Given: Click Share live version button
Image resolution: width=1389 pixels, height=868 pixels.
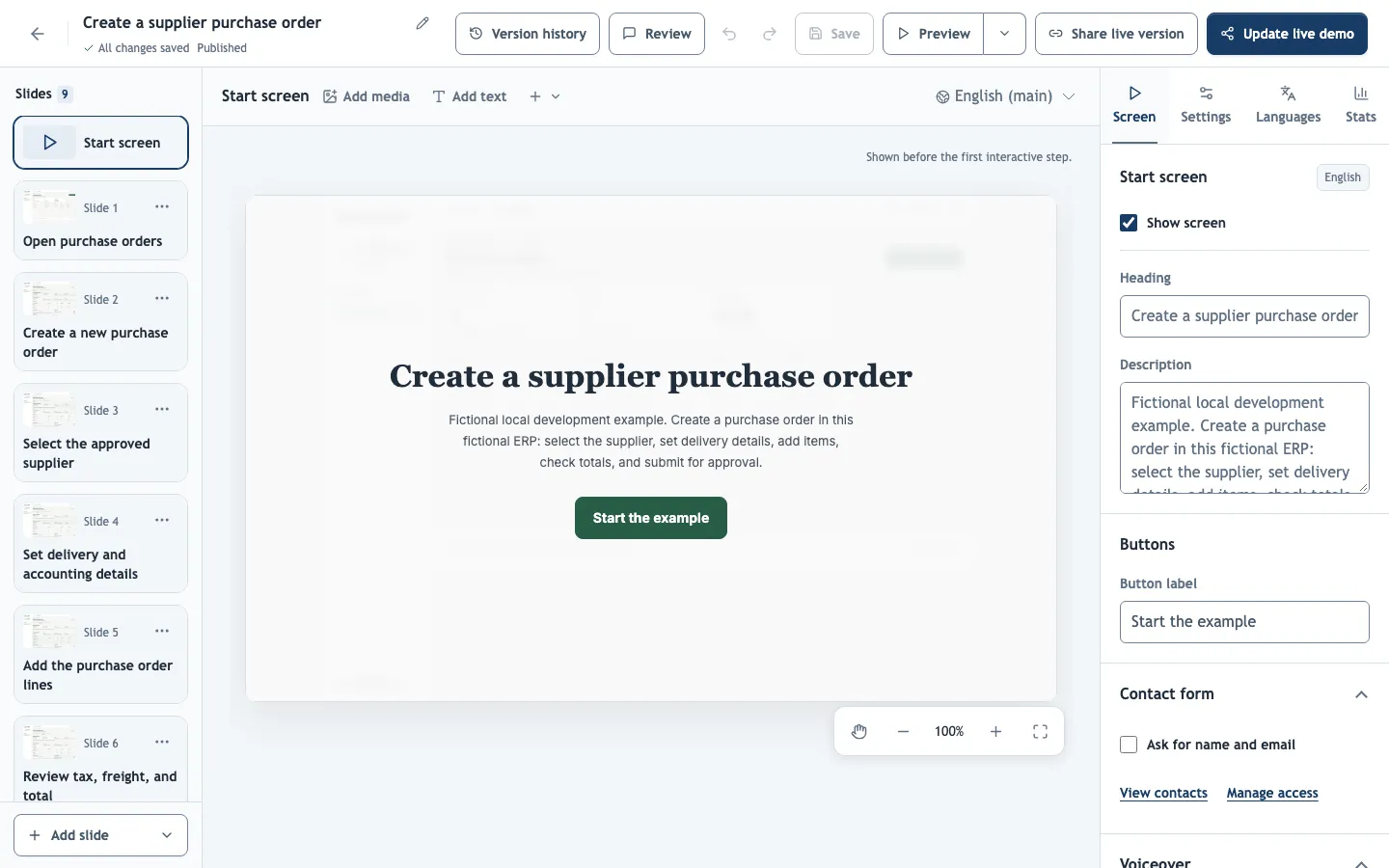Looking at the screenshot, I should tap(1116, 34).
